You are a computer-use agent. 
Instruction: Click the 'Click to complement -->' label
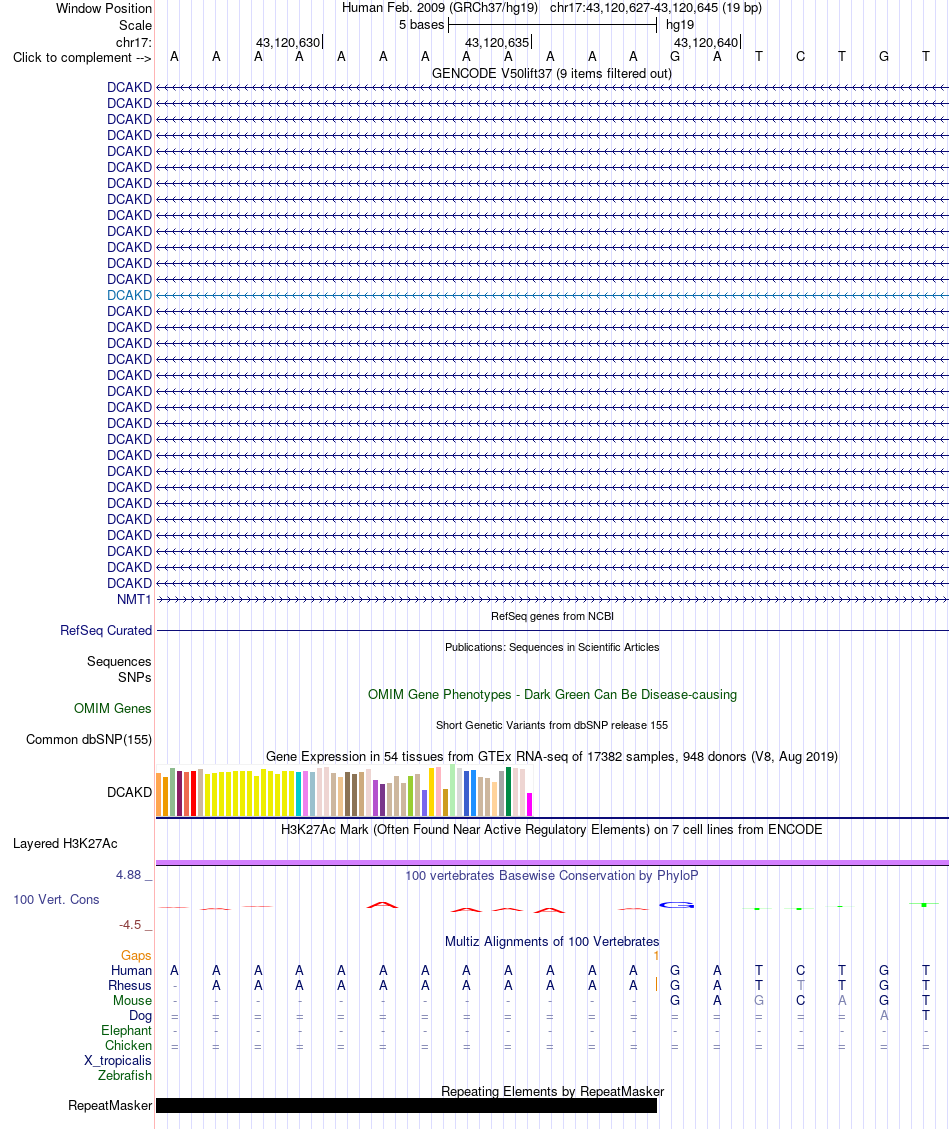(x=82, y=58)
